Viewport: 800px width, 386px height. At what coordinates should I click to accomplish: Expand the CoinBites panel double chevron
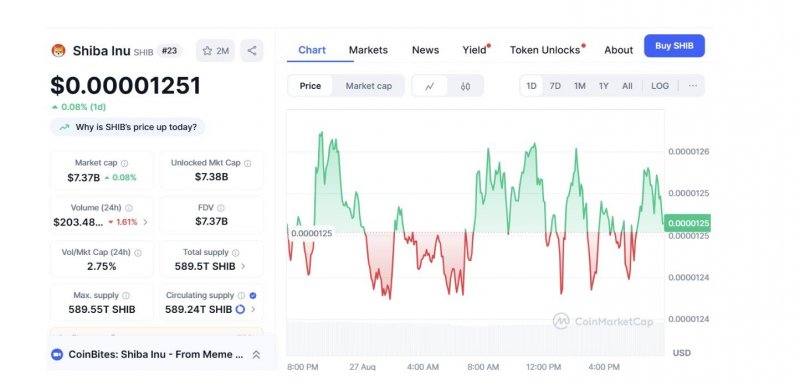(x=256, y=354)
